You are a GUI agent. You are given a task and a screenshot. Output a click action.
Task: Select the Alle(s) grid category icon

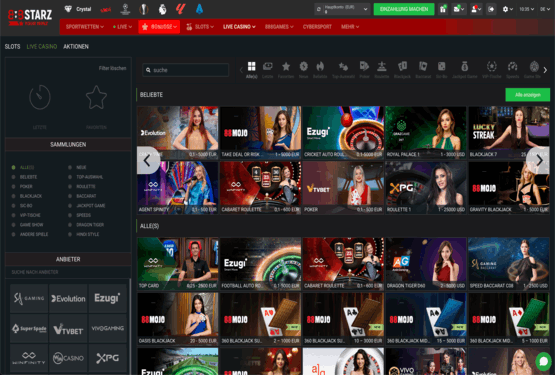pos(252,66)
